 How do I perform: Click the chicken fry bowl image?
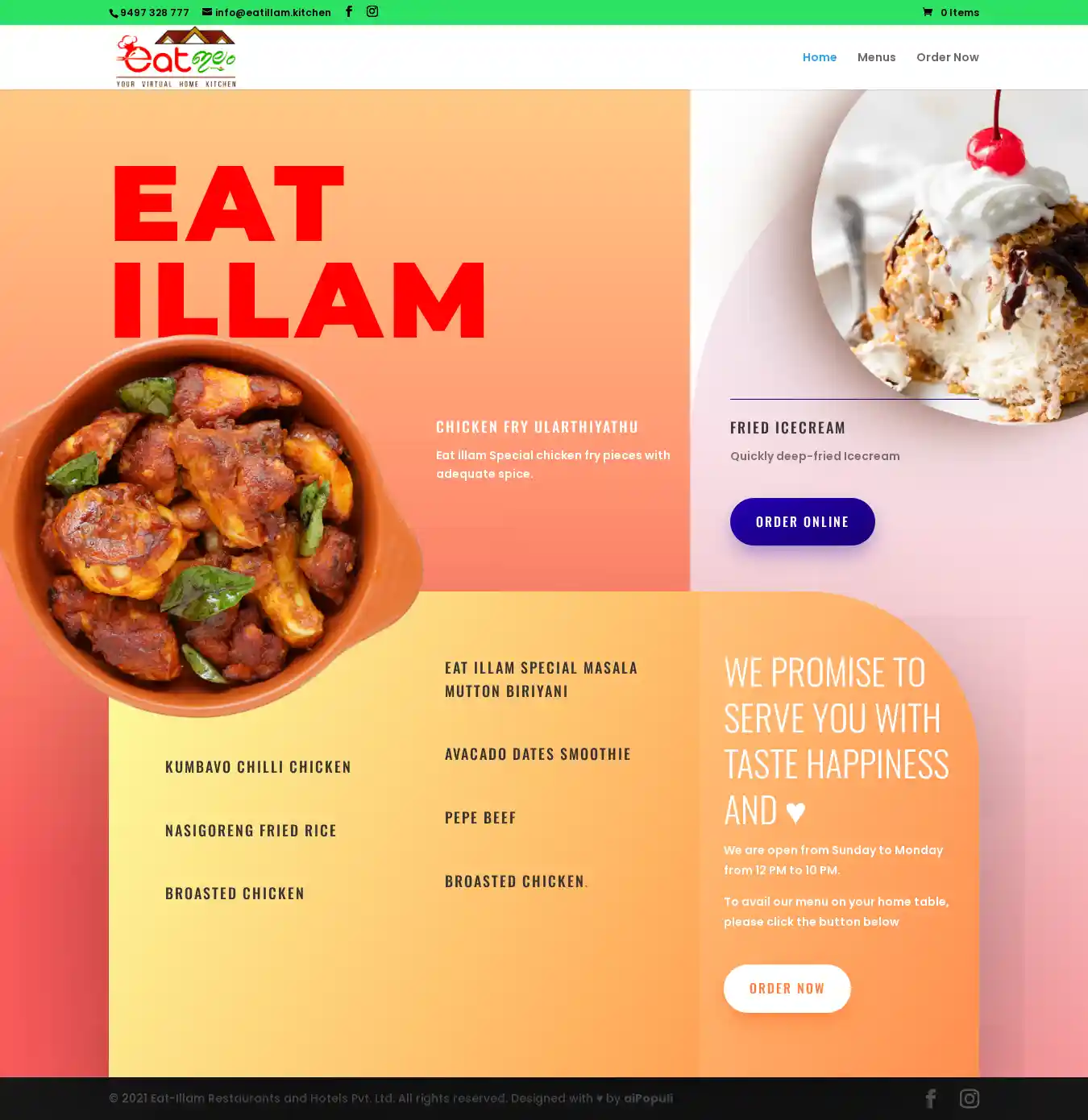(211, 525)
